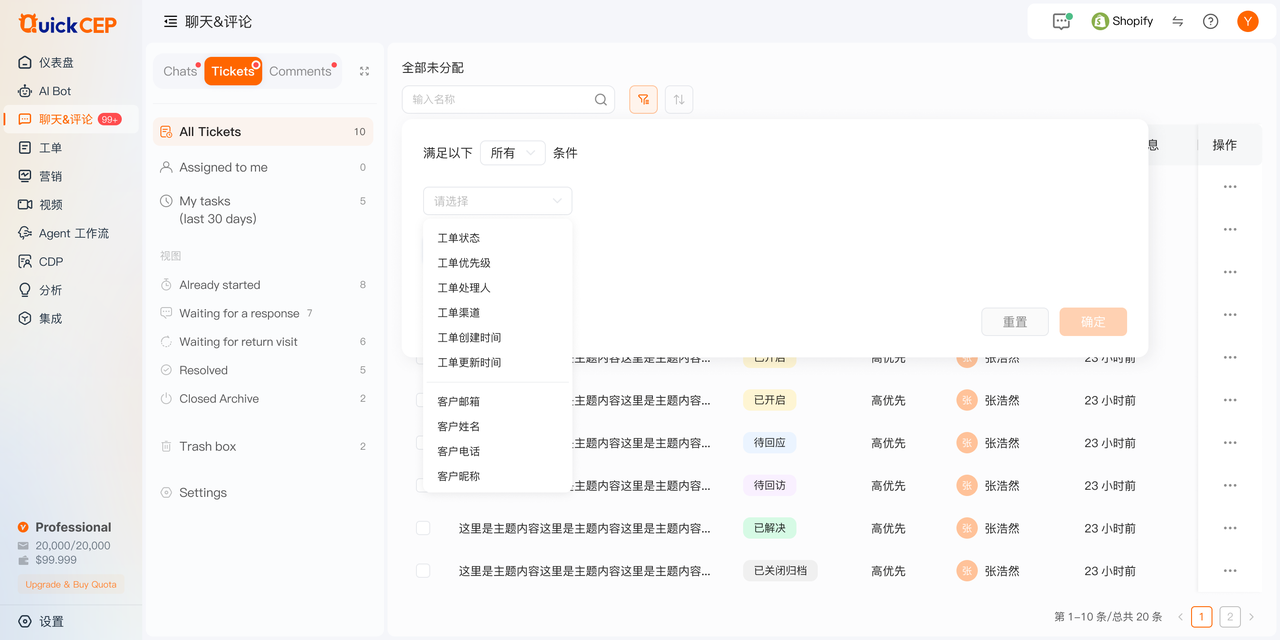
Task: Collapse the sidebar with the menu icon
Action: (170, 21)
